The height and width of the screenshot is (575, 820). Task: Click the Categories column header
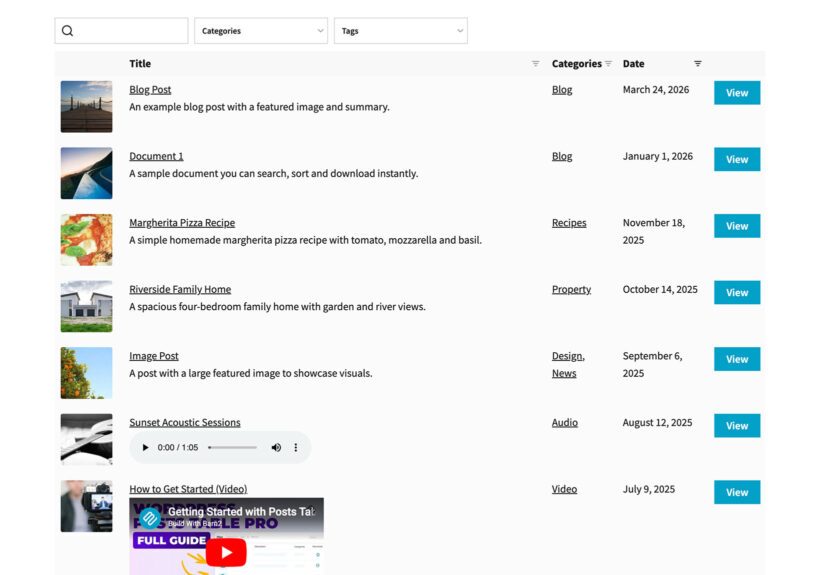(x=577, y=64)
